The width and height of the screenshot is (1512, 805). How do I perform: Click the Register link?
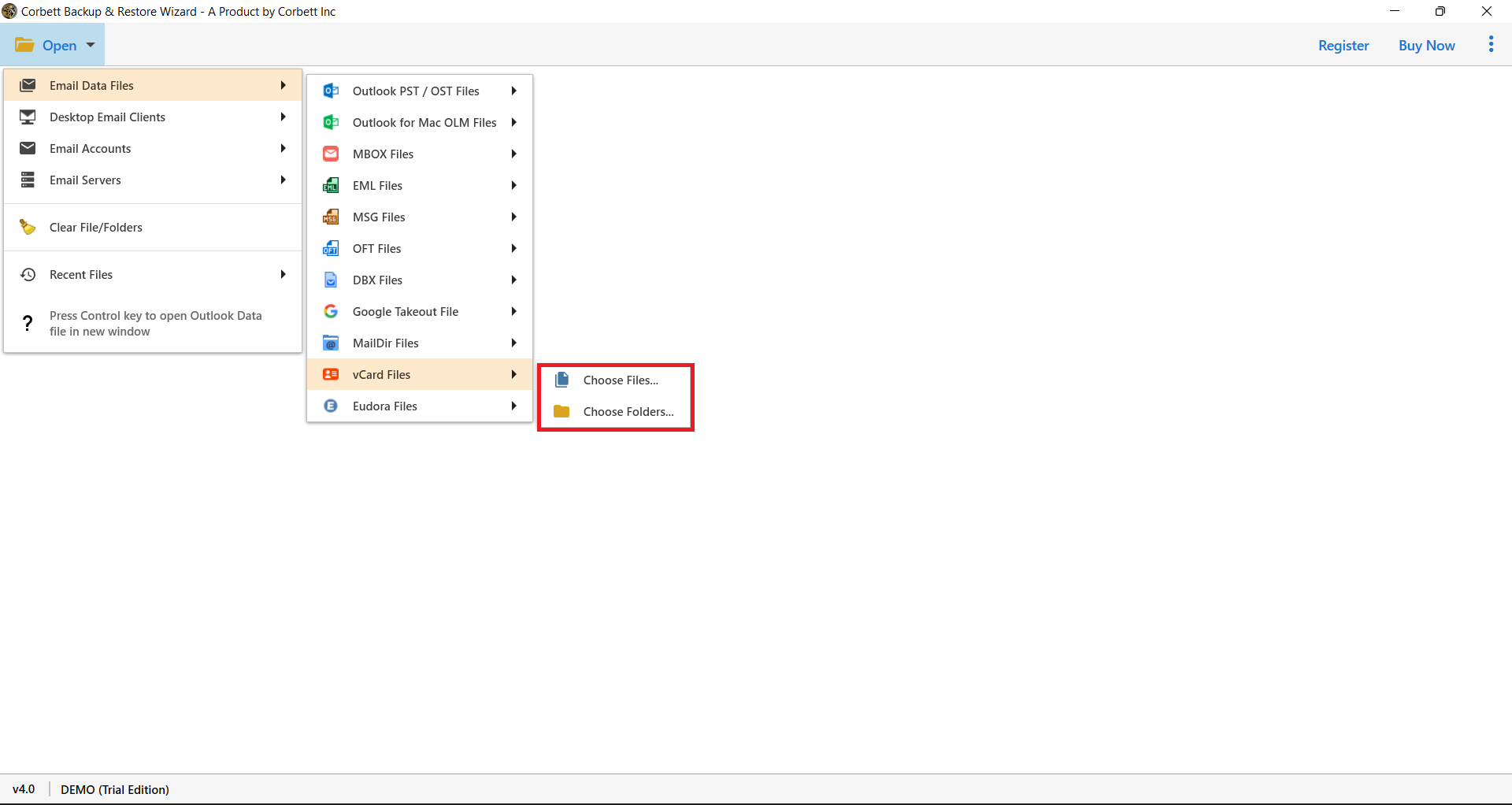(1343, 45)
